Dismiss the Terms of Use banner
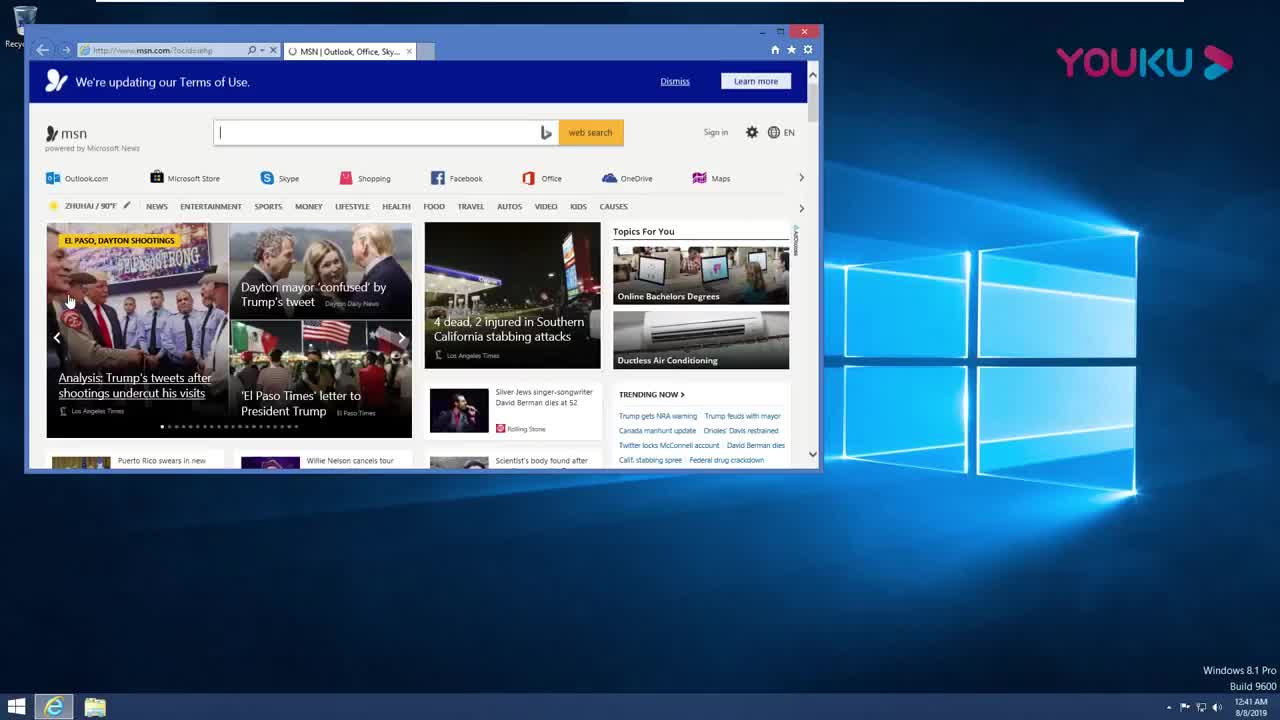Screen dimensions: 1280x720 pyautogui.click(x=675, y=81)
